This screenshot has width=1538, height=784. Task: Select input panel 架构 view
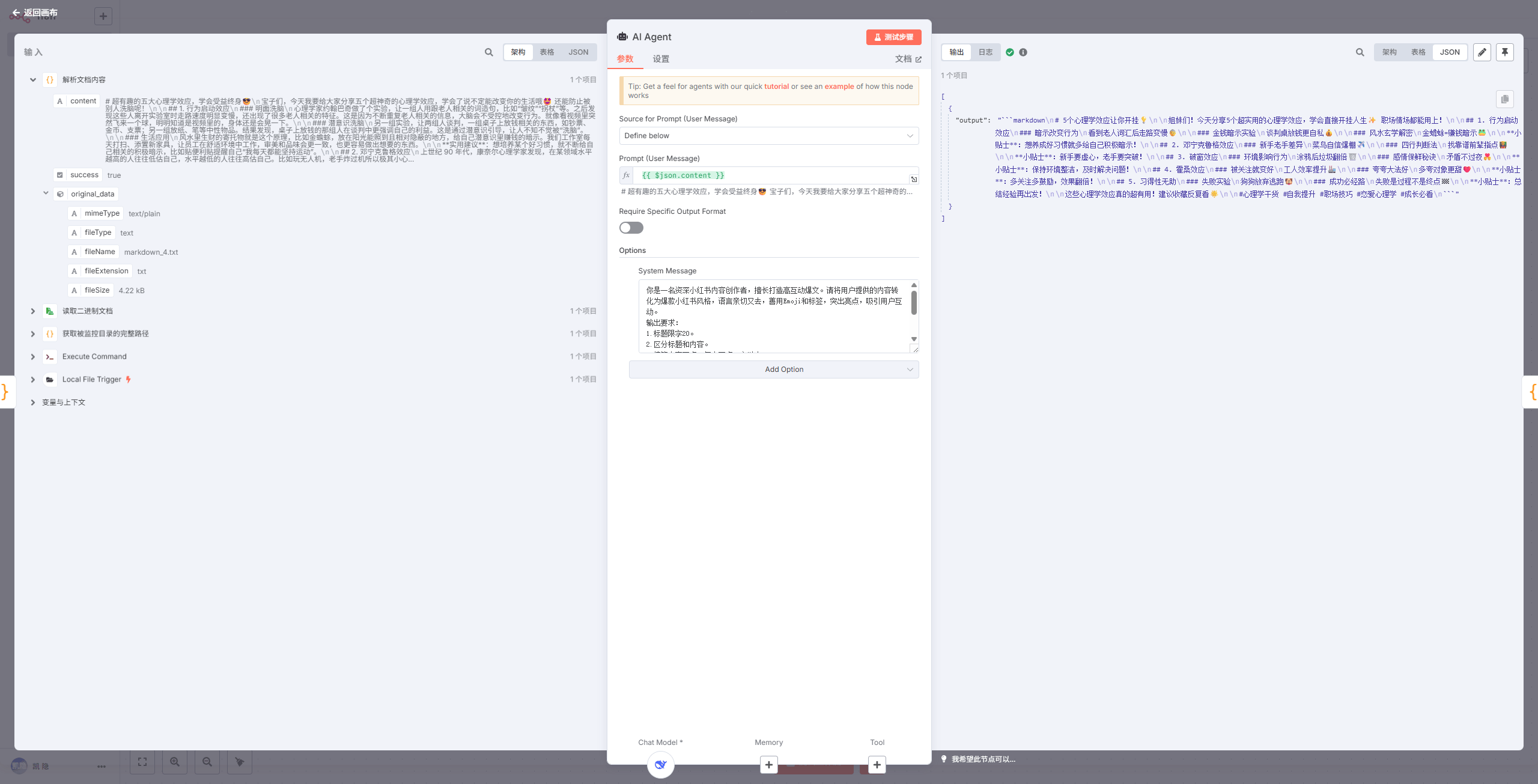[518, 52]
